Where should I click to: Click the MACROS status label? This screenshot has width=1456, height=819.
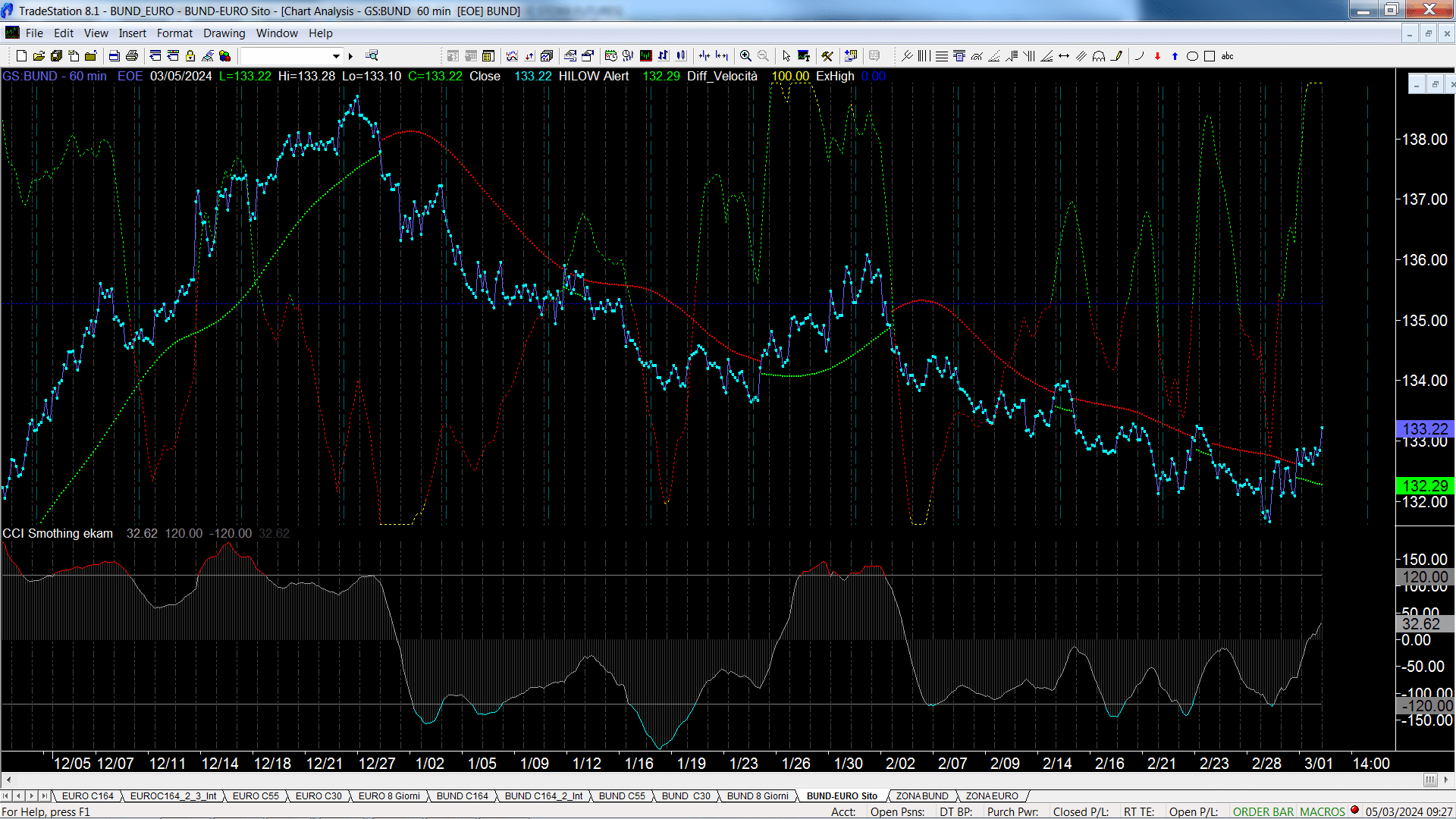coord(1322,811)
